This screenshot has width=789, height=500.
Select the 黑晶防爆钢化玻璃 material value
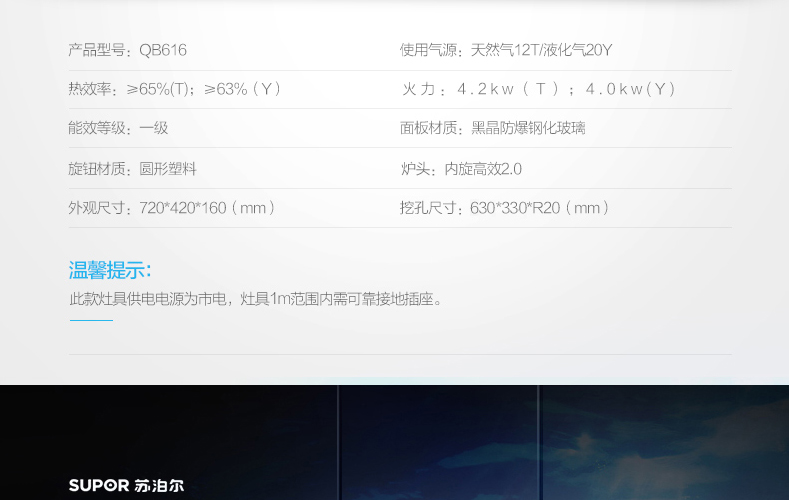[x=528, y=128]
